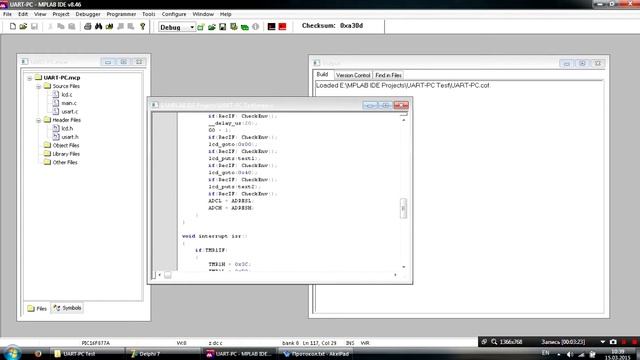
Task: Click the New Project toolbar icon
Action: (201, 27)
